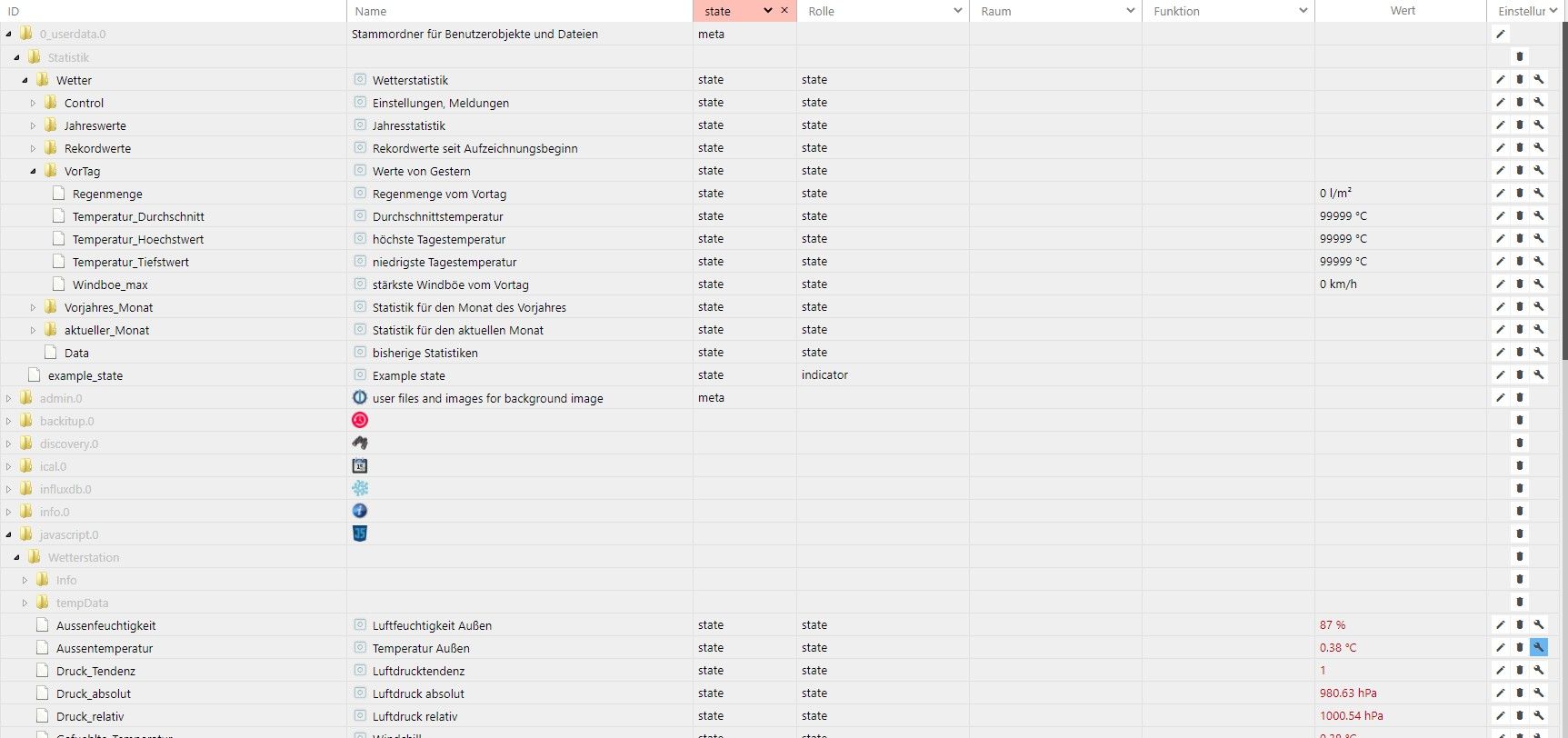
Task: Click the javascript.0 JS adapter icon
Action: click(360, 534)
